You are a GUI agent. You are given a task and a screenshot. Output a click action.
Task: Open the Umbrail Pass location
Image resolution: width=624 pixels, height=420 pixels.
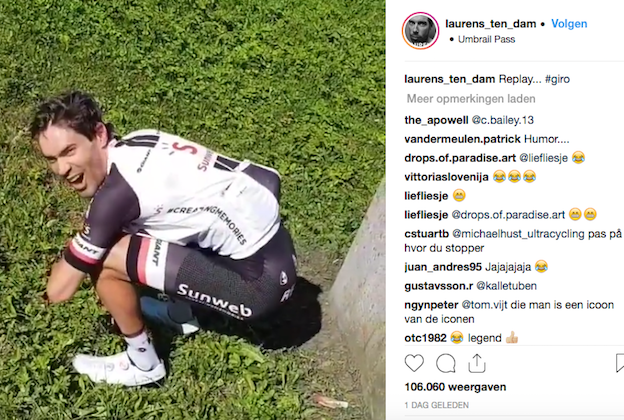click(x=486, y=39)
